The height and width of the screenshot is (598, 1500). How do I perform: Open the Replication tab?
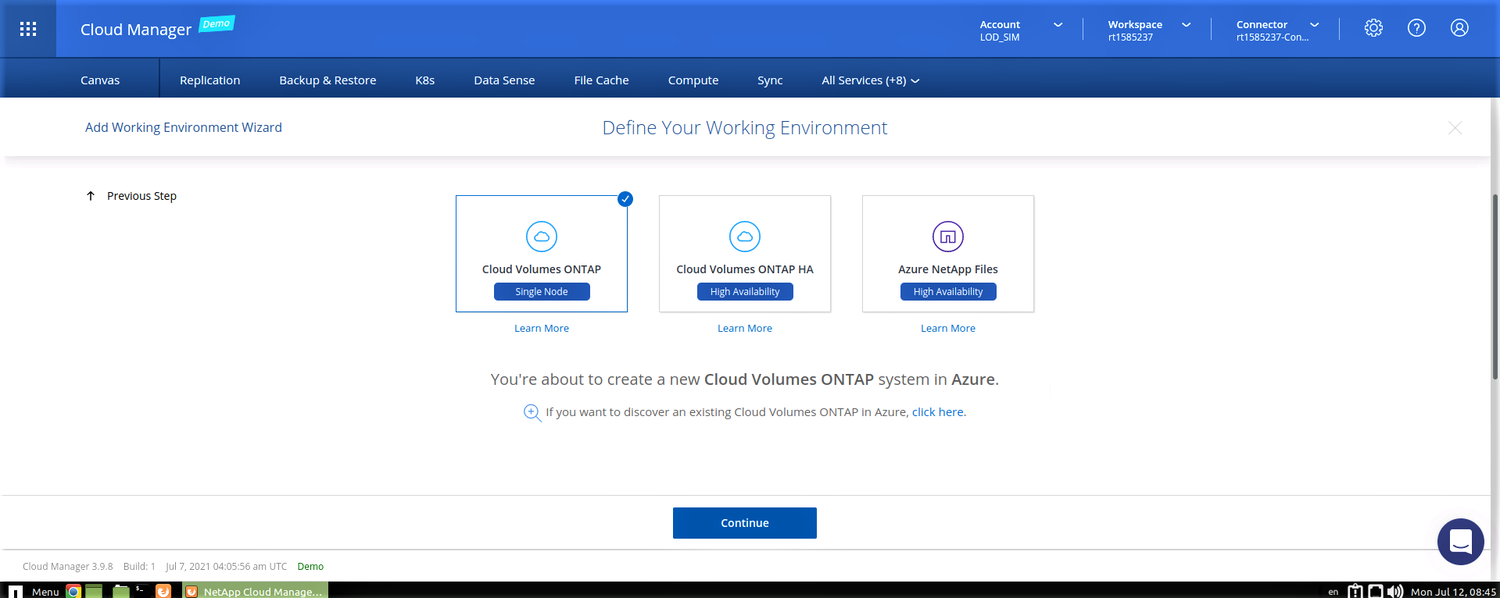[210, 80]
